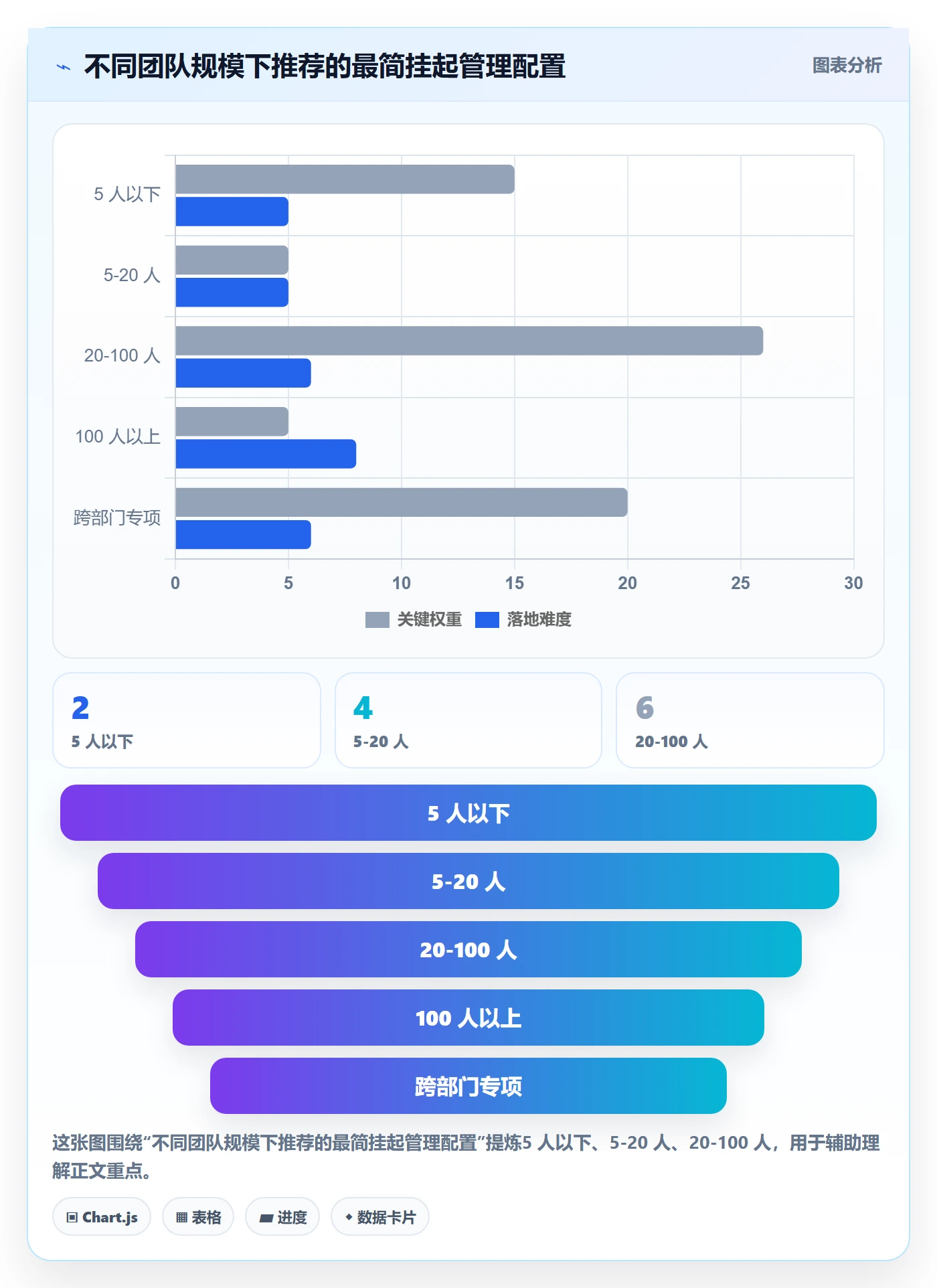Click the 跨部门专项 funnel bar
The image size is (937, 1288).
pyautogui.click(x=468, y=1086)
